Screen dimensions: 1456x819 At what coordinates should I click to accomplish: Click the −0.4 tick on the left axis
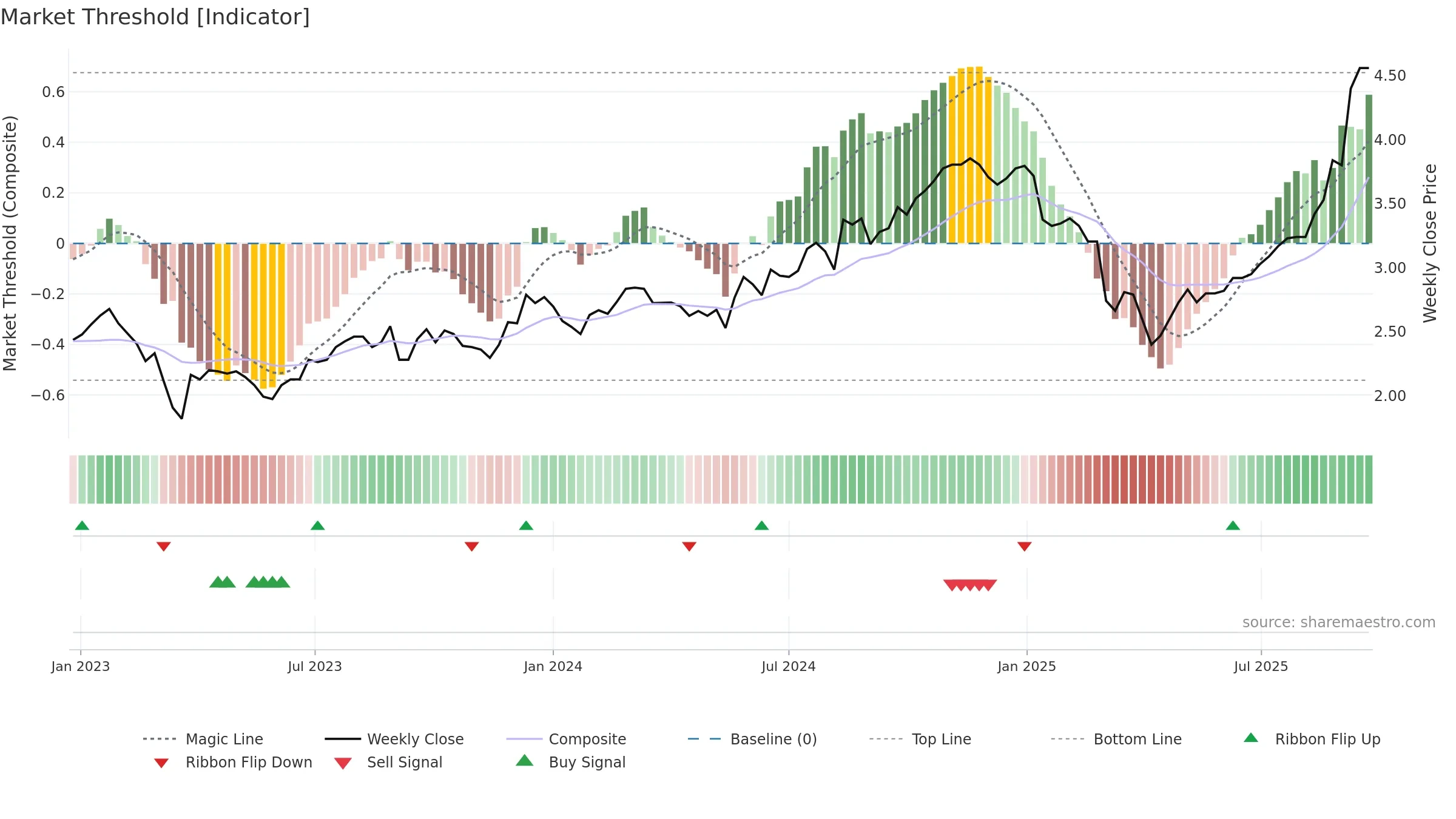tap(48, 344)
